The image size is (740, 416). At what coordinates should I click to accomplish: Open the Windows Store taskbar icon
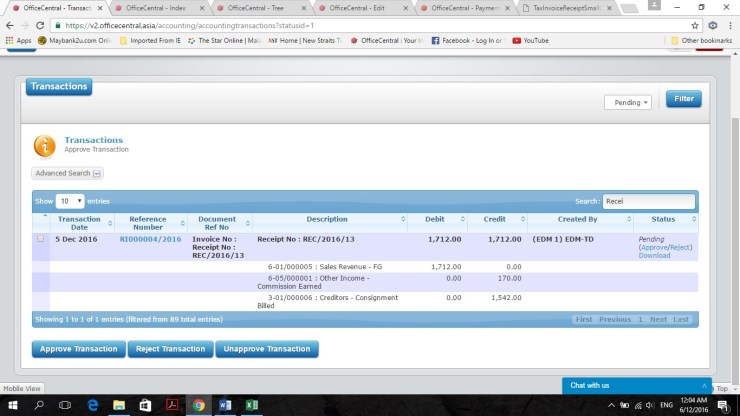tap(145, 405)
